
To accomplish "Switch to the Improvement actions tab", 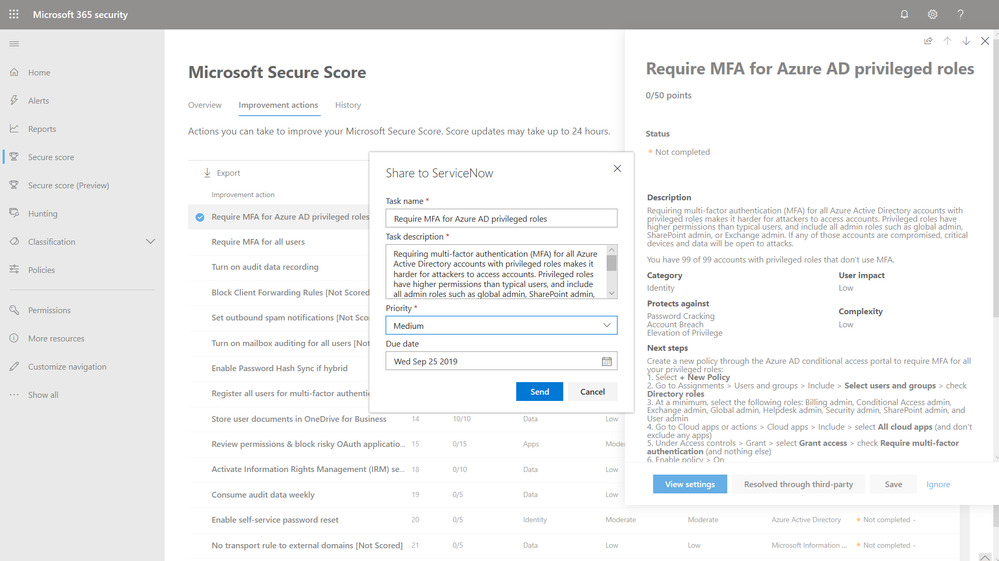I will coord(278,105).
